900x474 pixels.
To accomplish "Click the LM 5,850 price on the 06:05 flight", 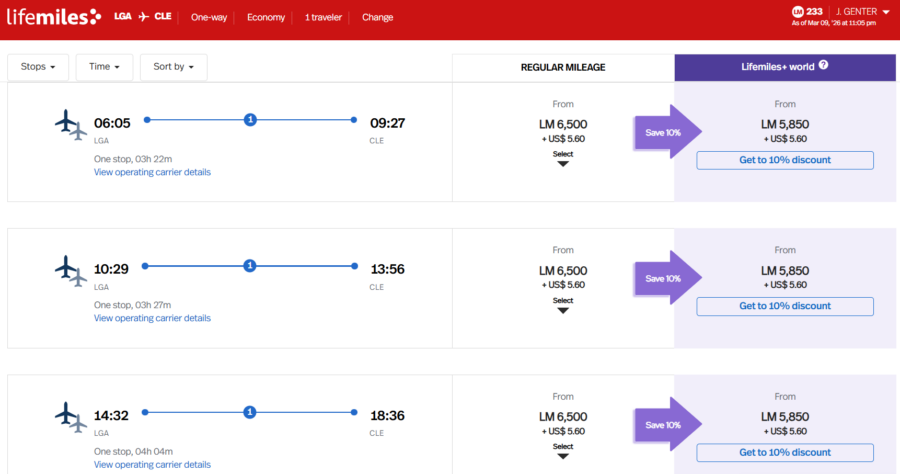I will point(785,124).
